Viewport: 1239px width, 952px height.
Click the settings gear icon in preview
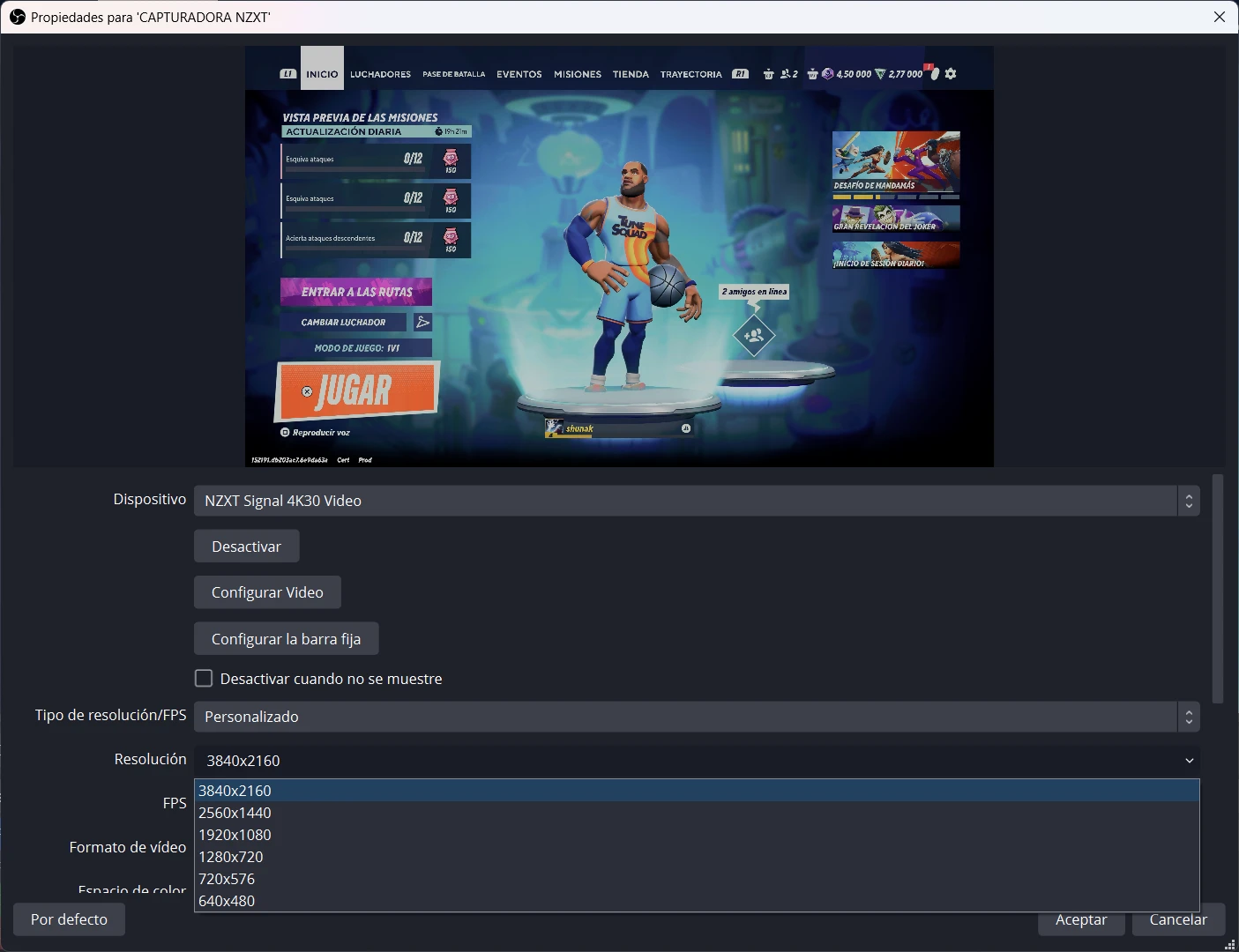tap(951, 74)
